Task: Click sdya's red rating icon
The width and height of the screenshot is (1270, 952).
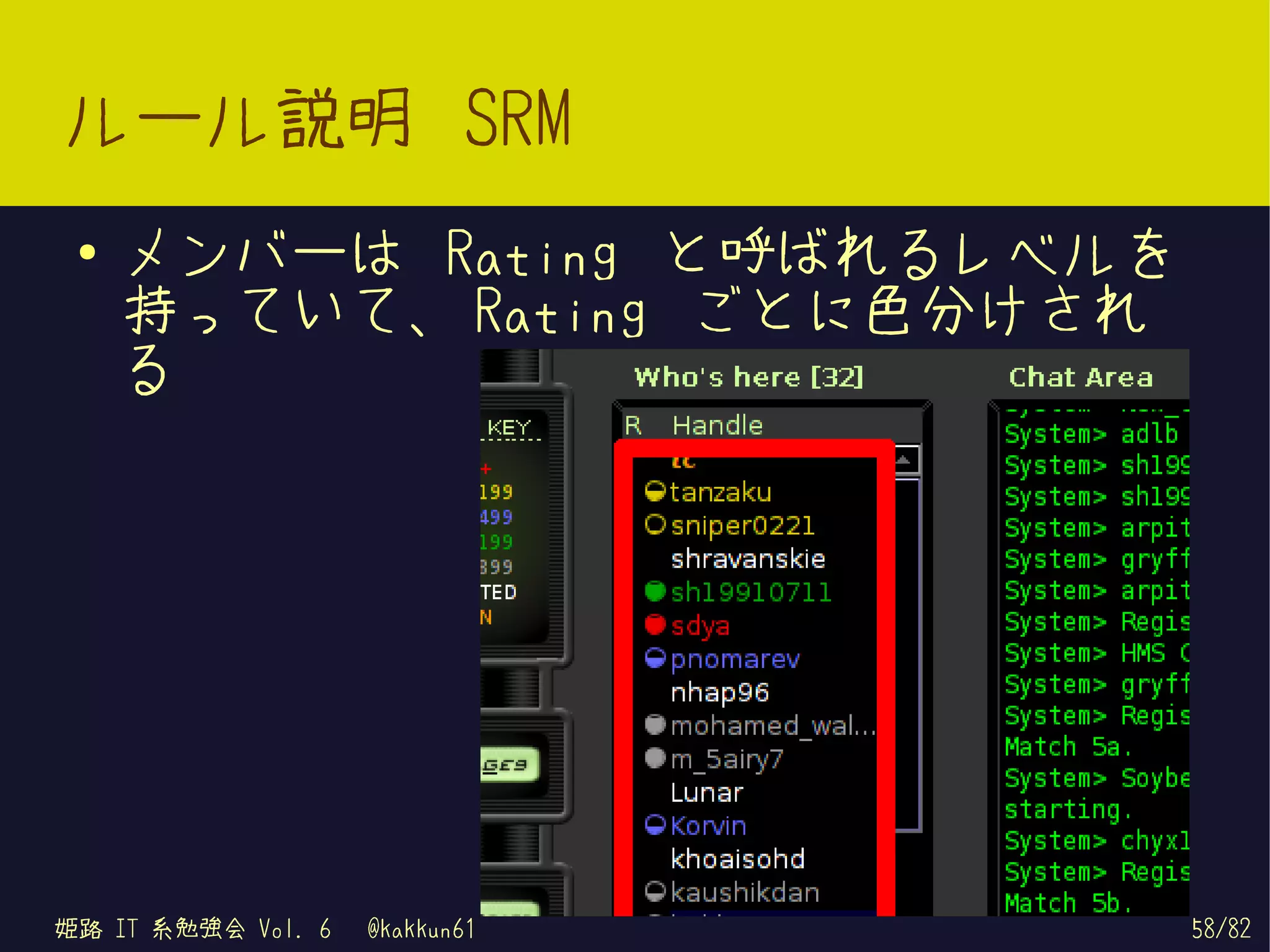Action: (655, 625)
